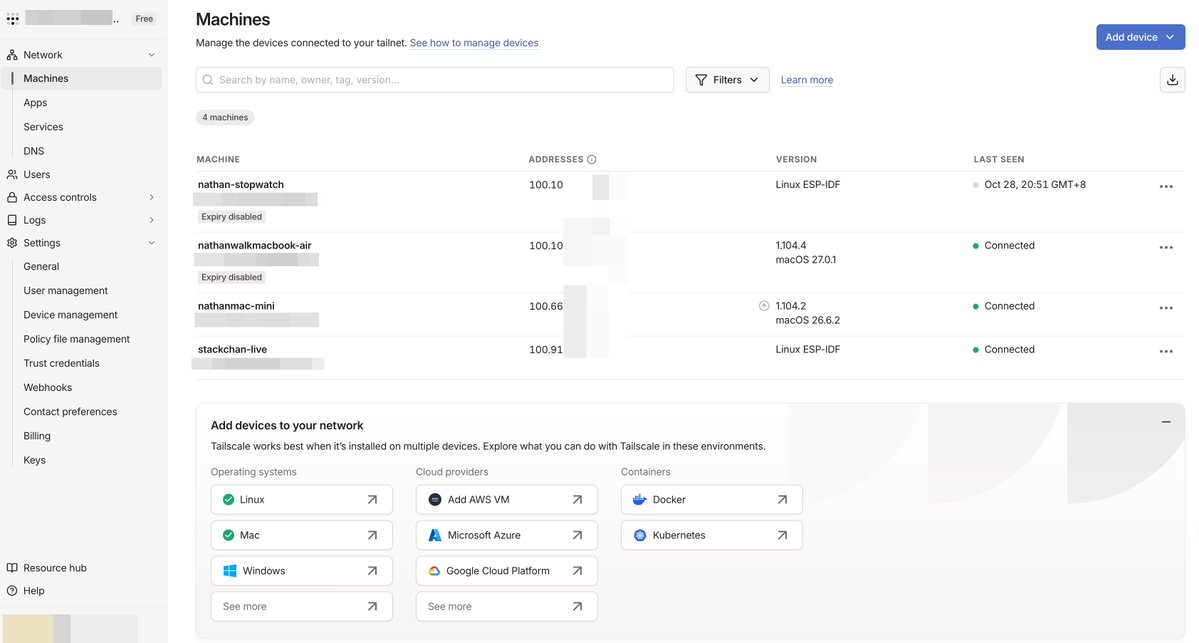
Task: Open the options menu for nathanmac-mini
Action: coord(1166,308)
